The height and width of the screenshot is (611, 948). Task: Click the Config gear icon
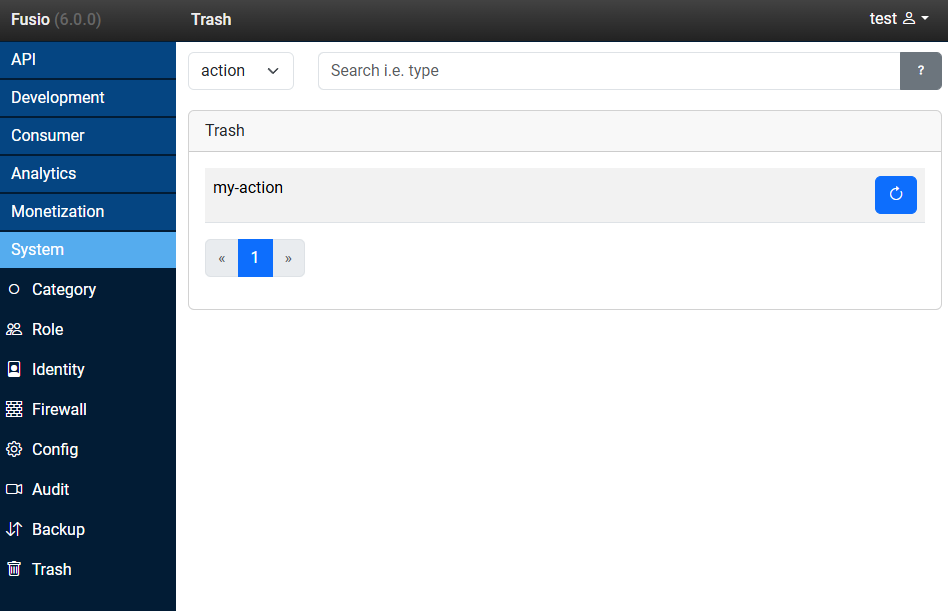(x=14, y=449)
